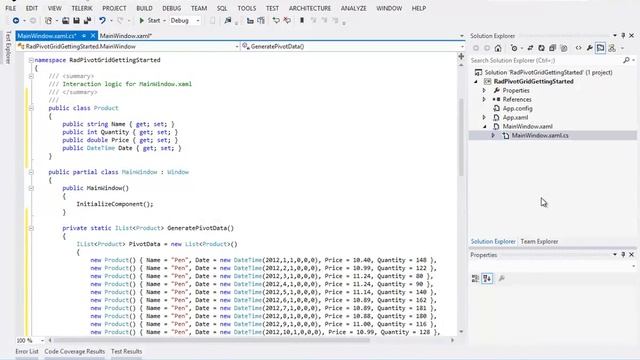Toggle Preview Selected Items in Solution Explorer
Screen dimensions: 640x360
pos(600,48)
